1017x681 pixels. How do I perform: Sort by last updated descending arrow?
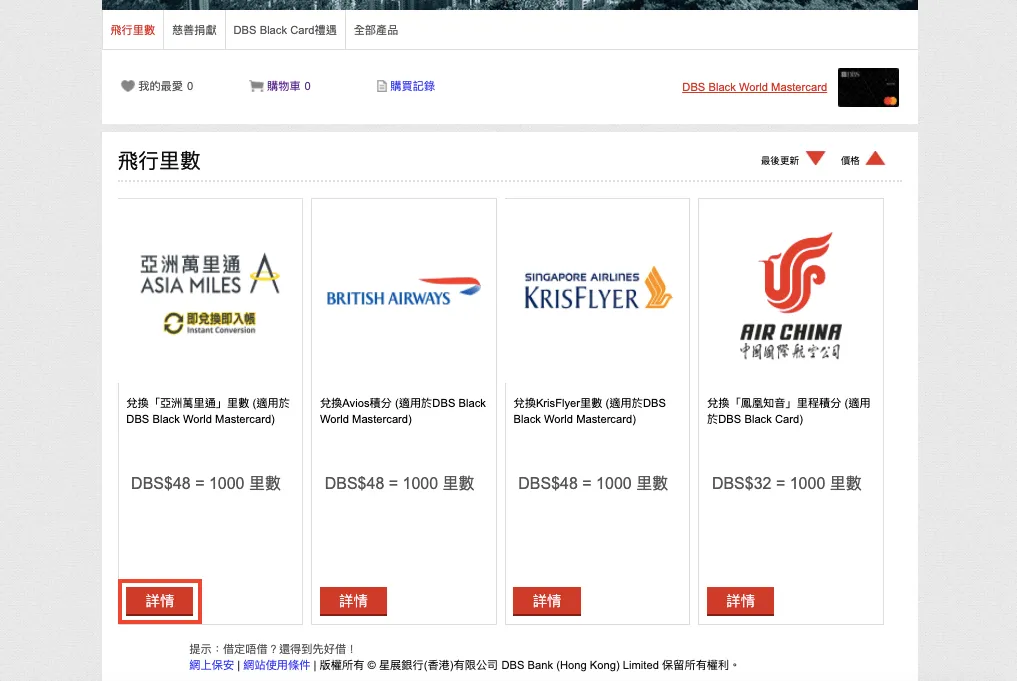[815, 158]
